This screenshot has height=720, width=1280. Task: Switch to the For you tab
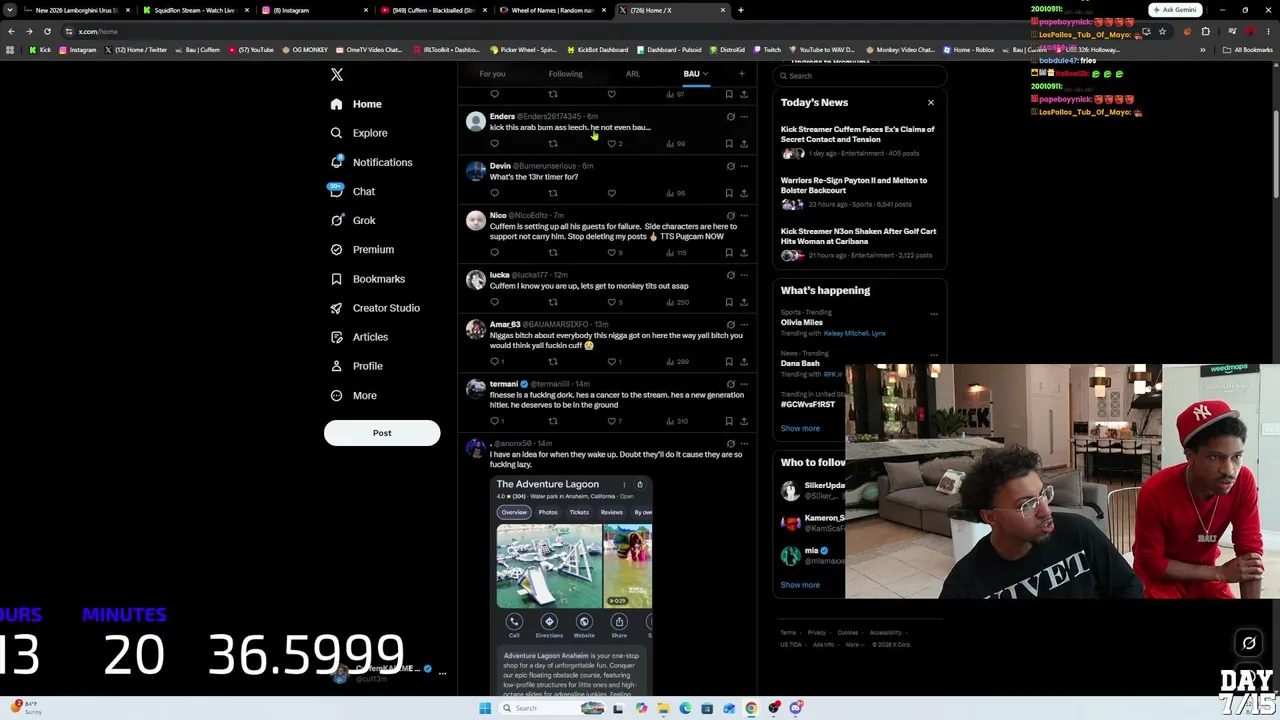coord(492,74)
